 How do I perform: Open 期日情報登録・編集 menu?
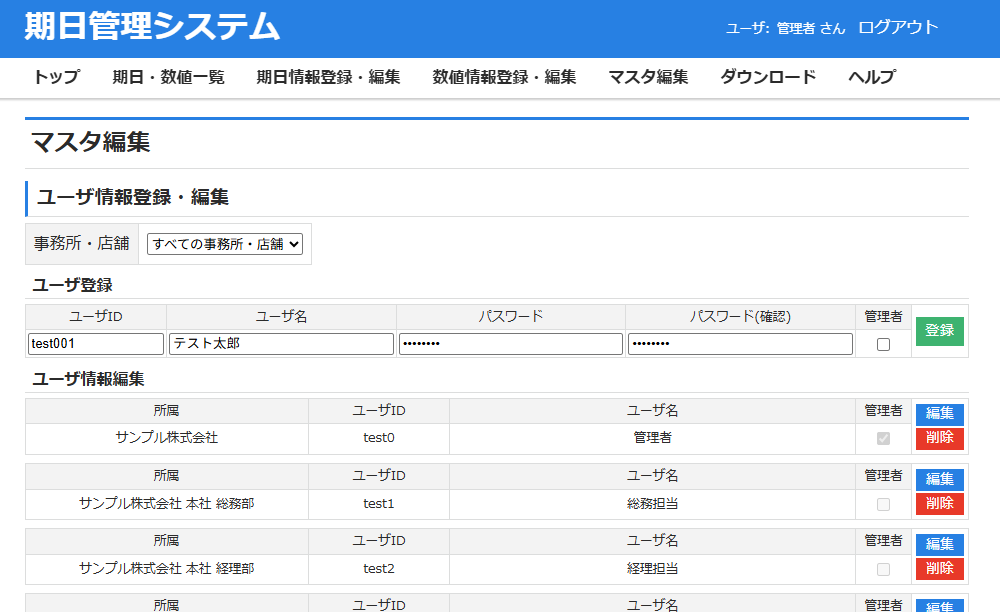click(328, 77)
